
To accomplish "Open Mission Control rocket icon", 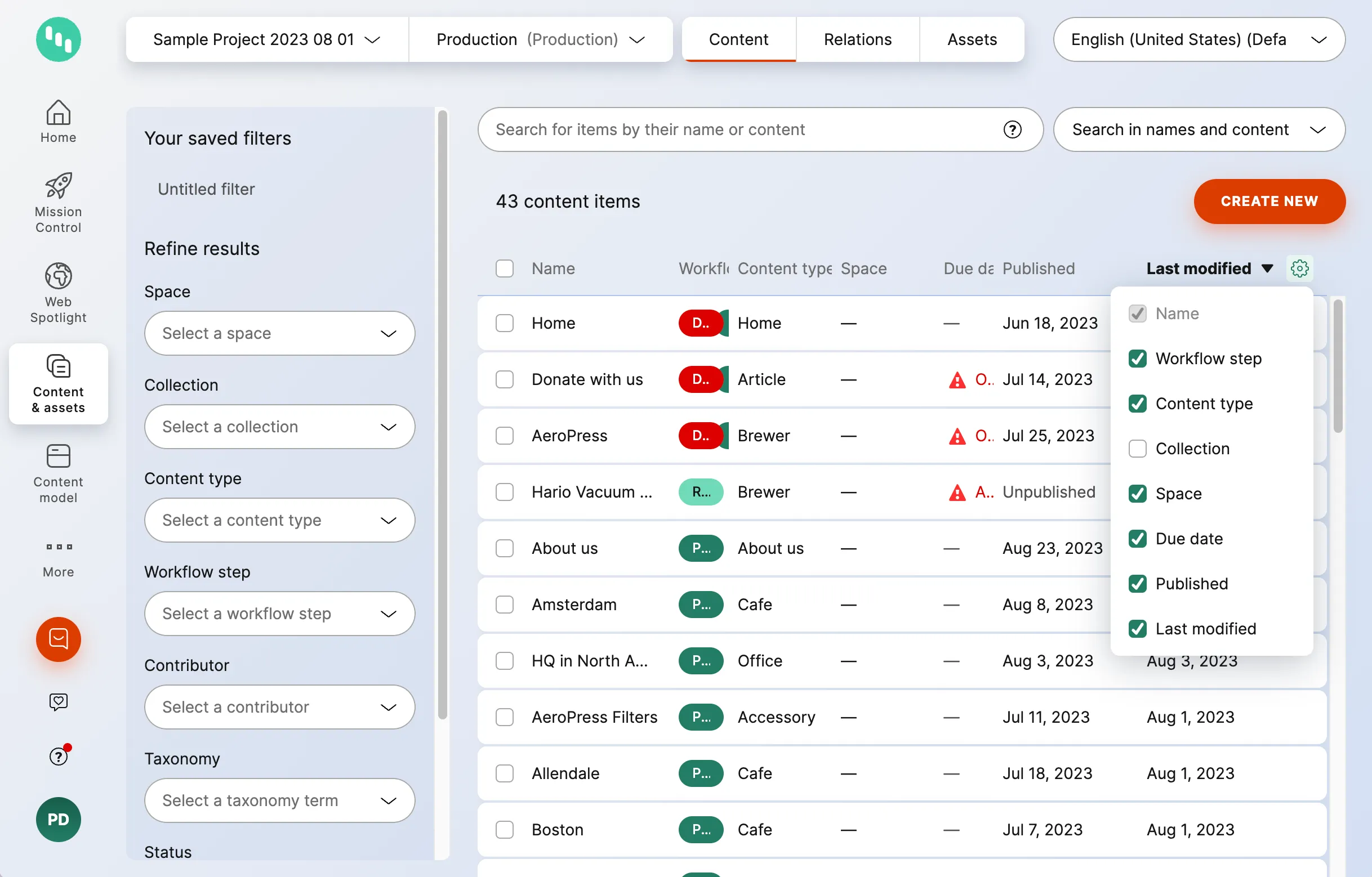I will (x=58, y=186).
